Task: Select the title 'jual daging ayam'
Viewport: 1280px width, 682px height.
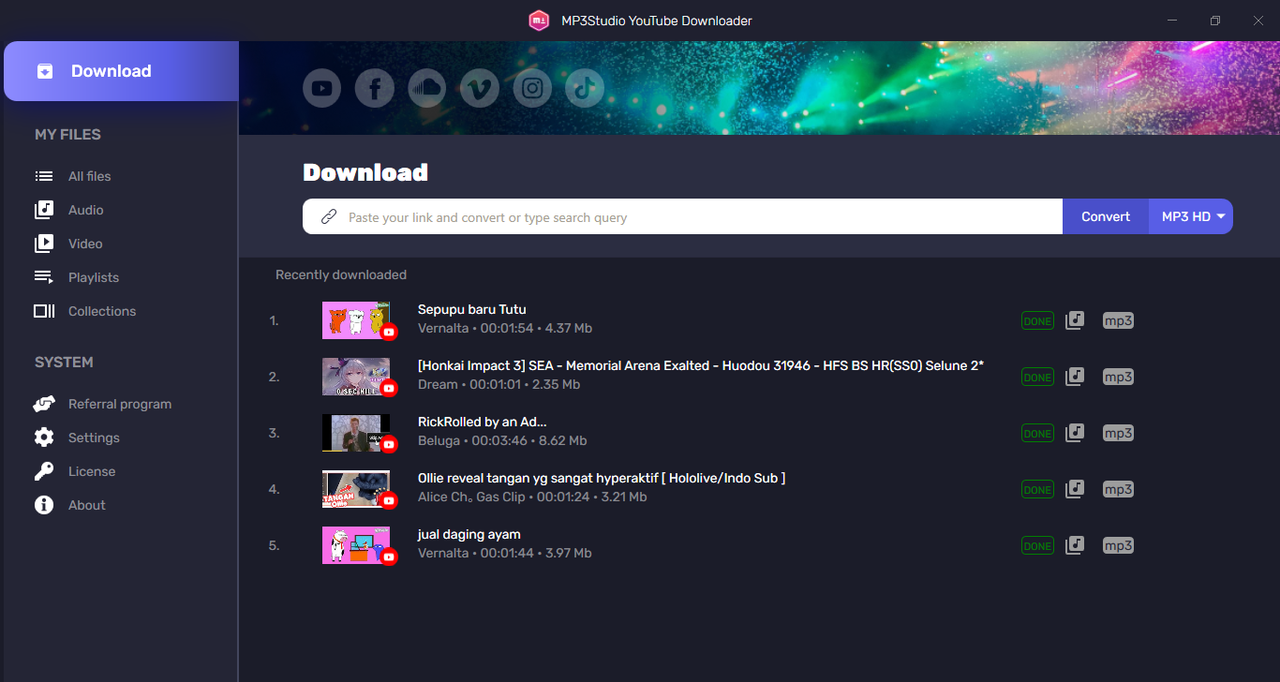Action: 469,534
